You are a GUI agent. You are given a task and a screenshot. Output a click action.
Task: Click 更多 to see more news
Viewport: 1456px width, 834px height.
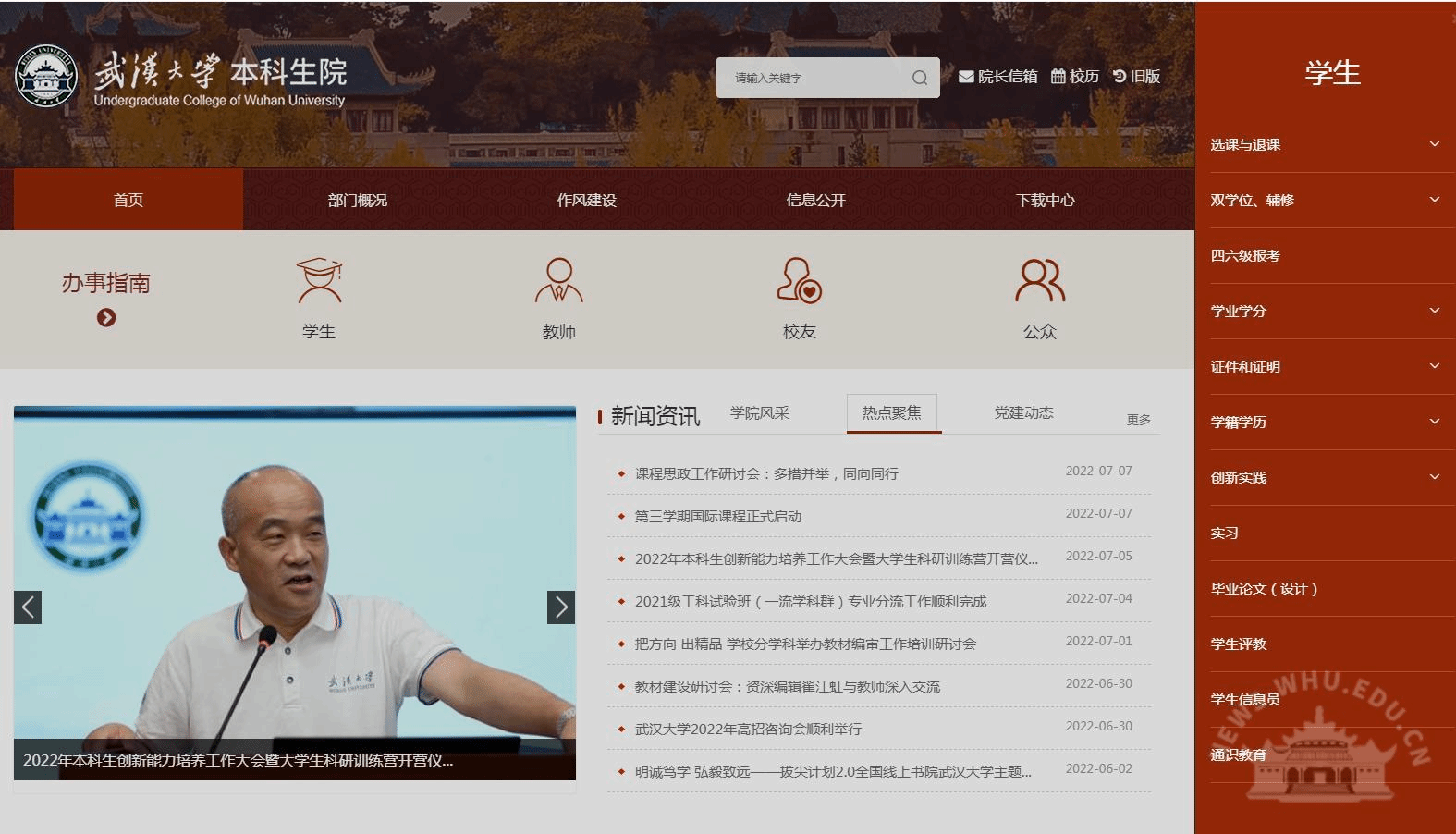pos(1138,420)
